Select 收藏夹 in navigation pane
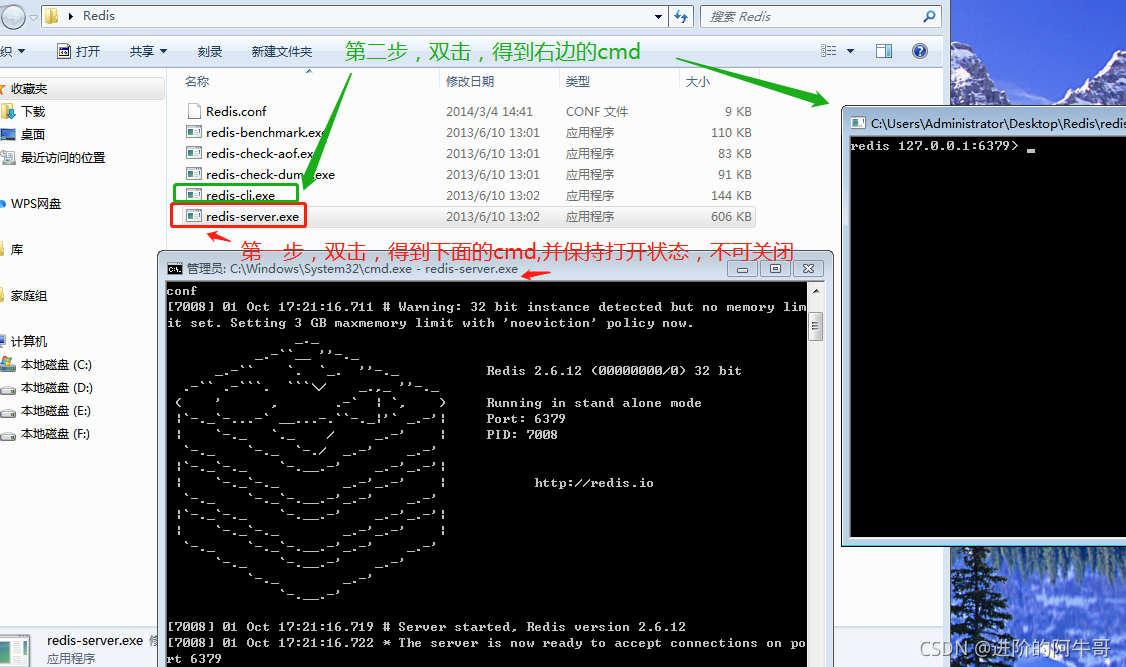The image size is (1126, 667). 29,88
